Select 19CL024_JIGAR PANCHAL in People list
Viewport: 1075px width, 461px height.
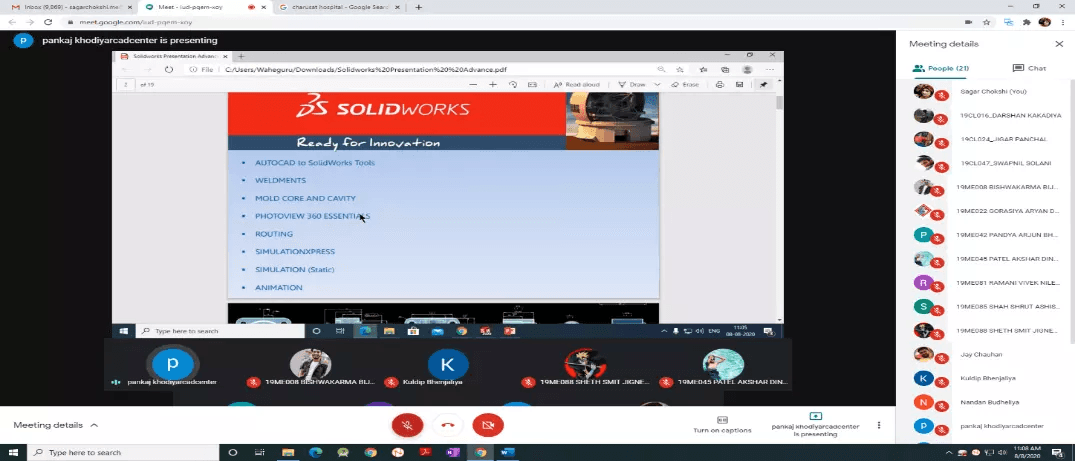point(985,139)
